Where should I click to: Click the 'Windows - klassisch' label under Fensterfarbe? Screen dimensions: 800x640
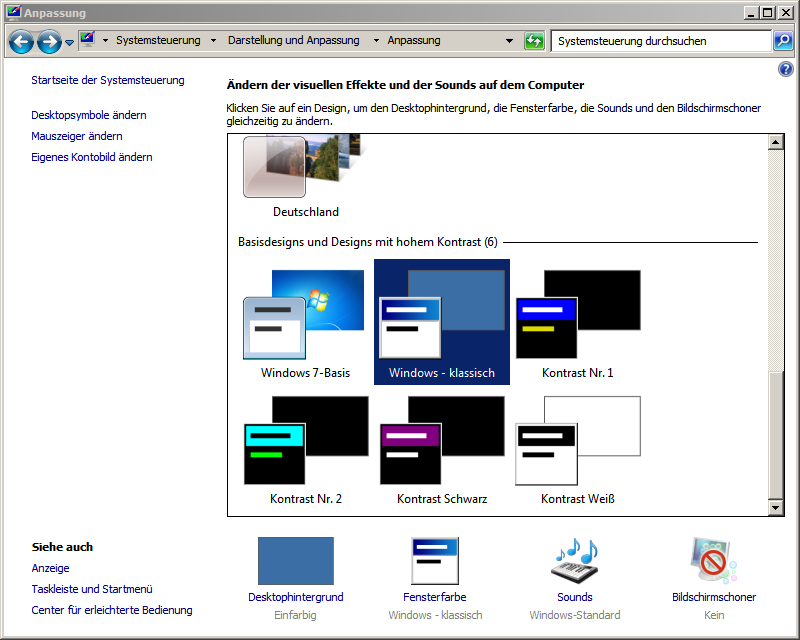(435, 615)
